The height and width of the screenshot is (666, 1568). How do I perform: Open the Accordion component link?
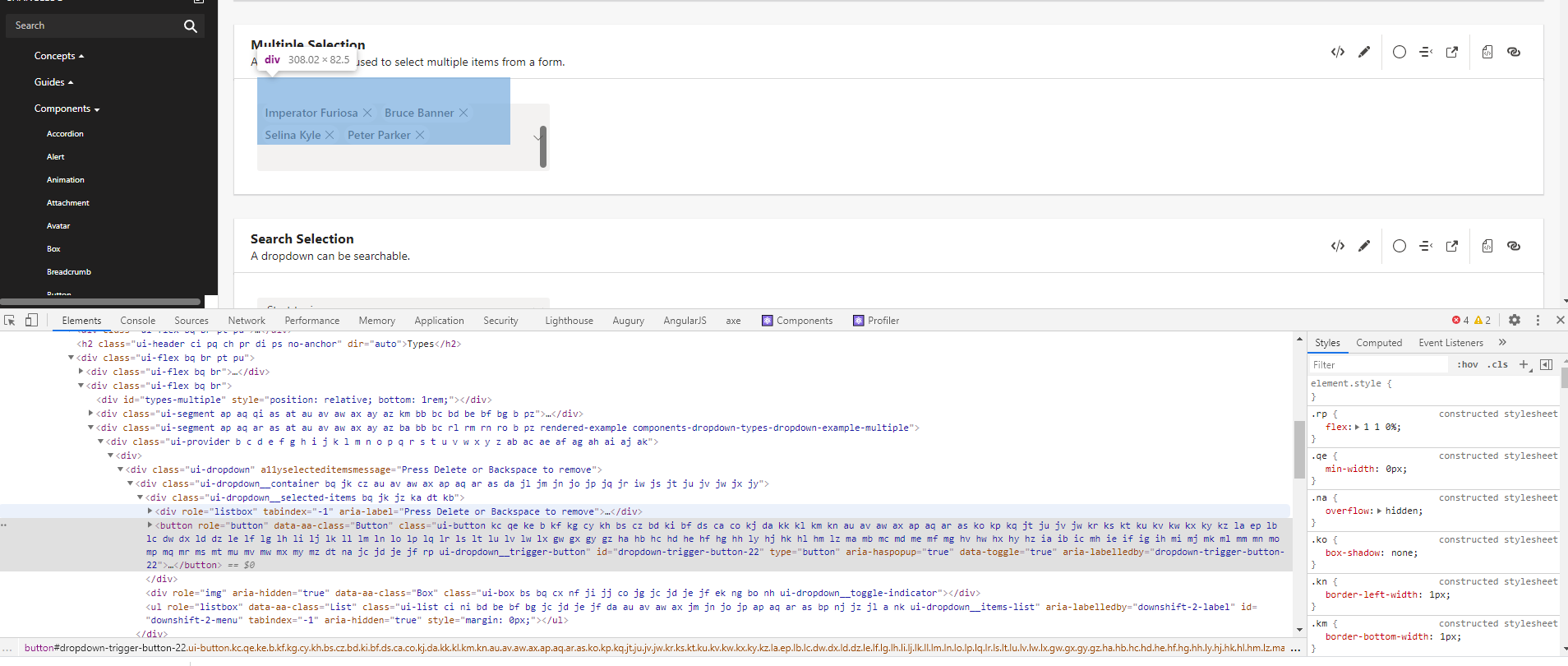(x=65, y=133)
